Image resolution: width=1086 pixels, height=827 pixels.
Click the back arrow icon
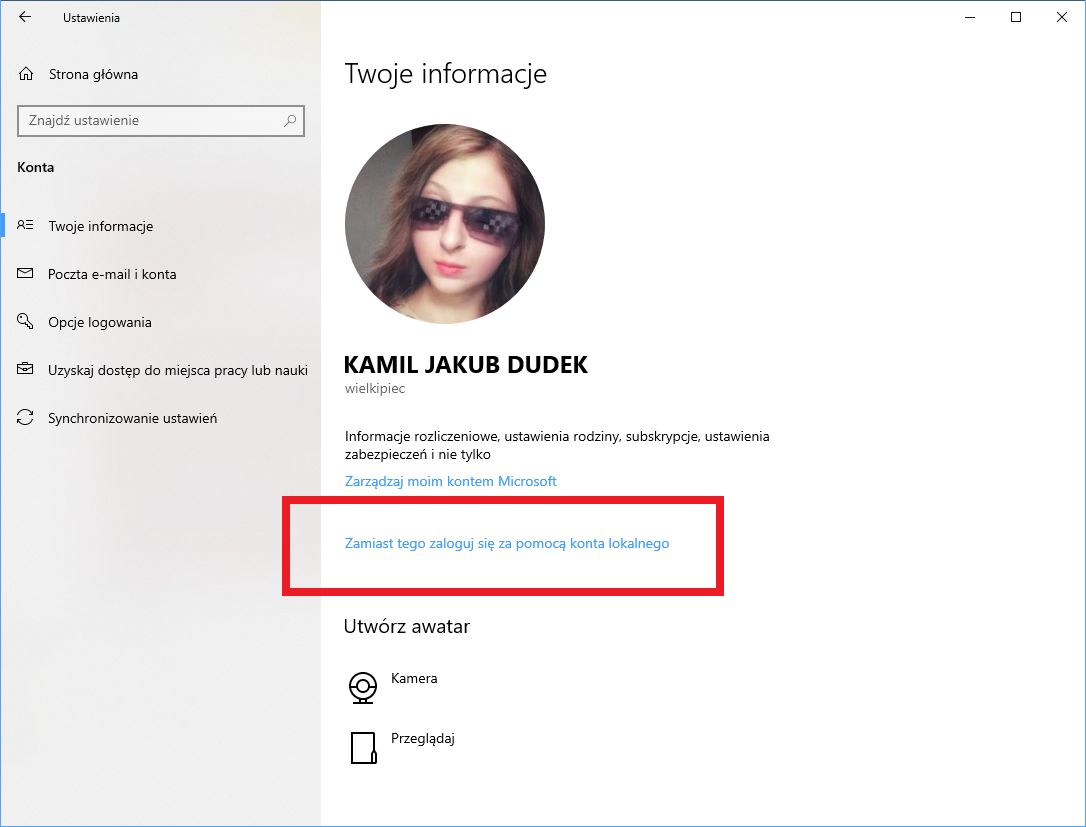(25, 16)
